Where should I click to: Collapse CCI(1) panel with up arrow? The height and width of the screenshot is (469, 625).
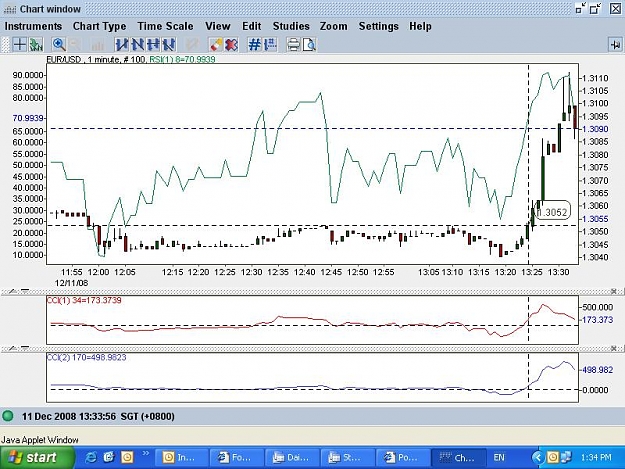coord(13,291)
